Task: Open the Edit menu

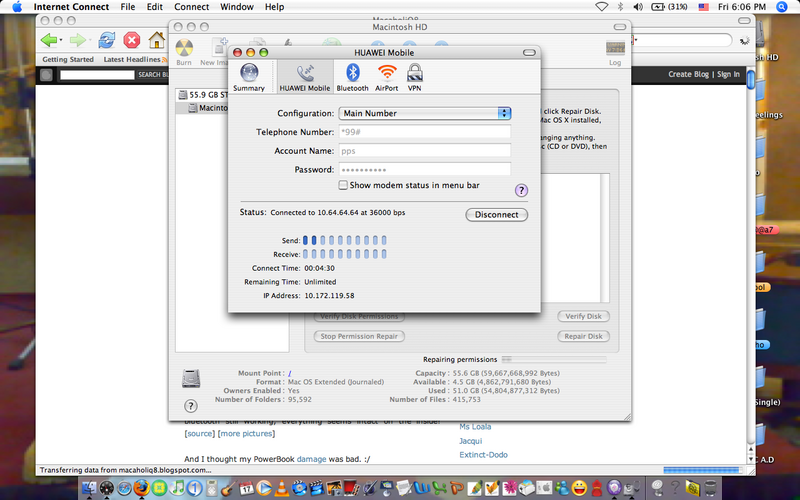Action: tap(155, 7)
